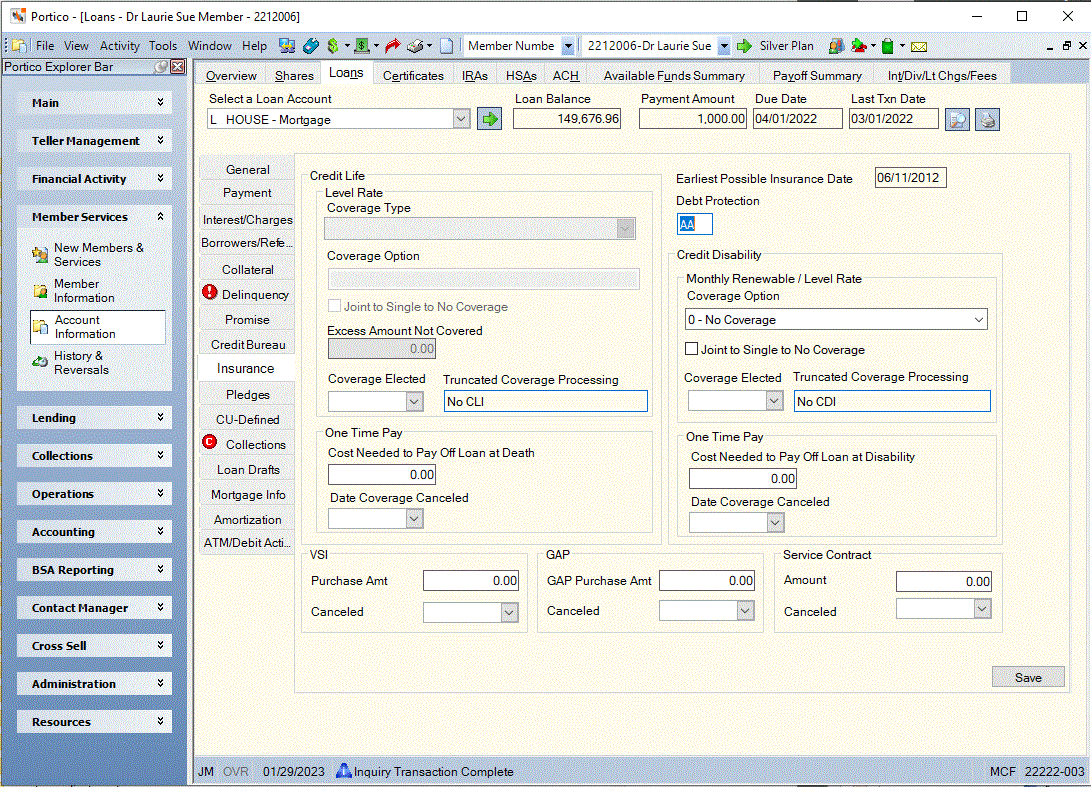Open the magnifier icon beside Last Txn Date
This screenshot has height=787, width=1091.
[957, 120]
